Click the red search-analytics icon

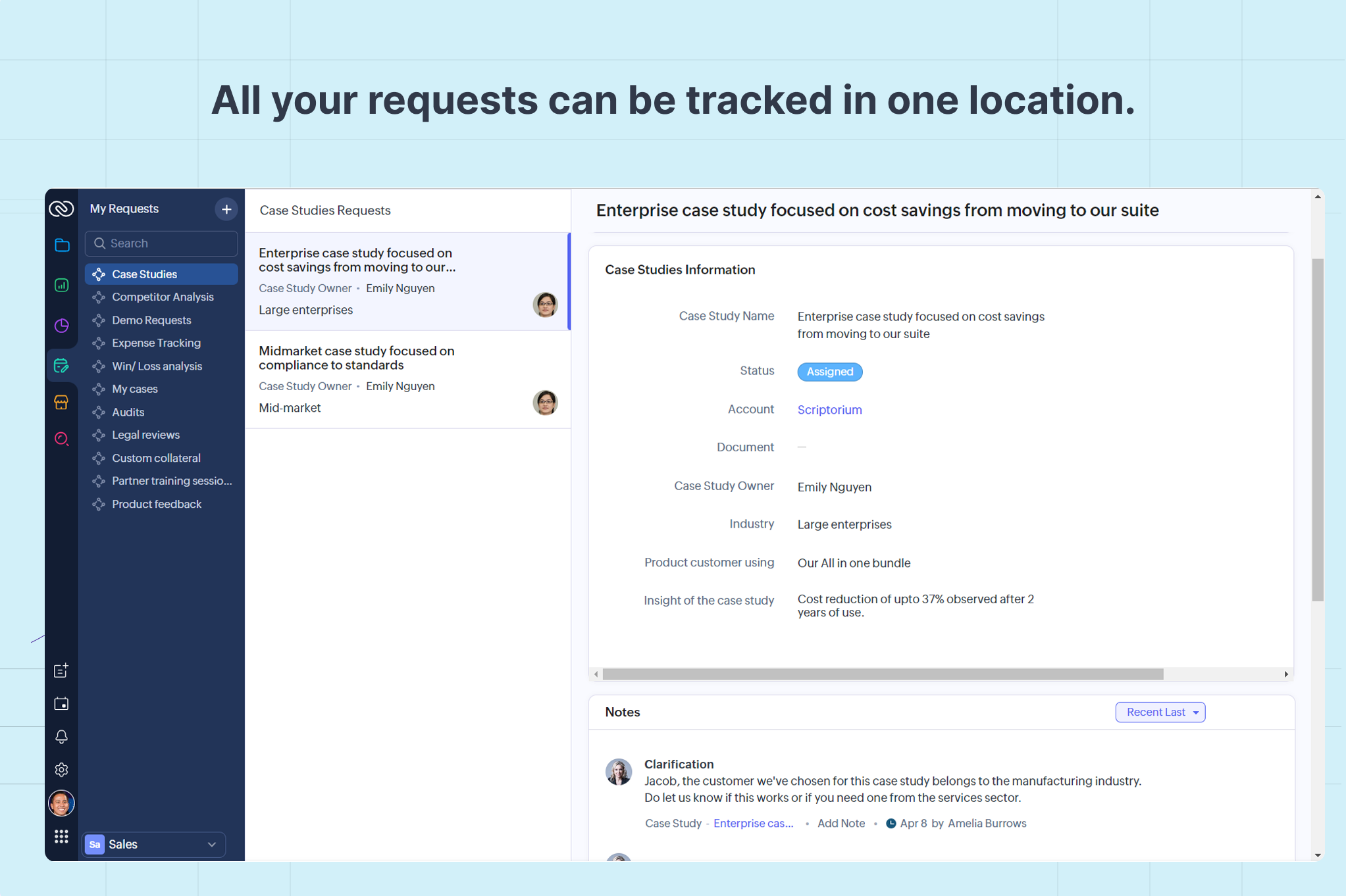tap(62, 439)
